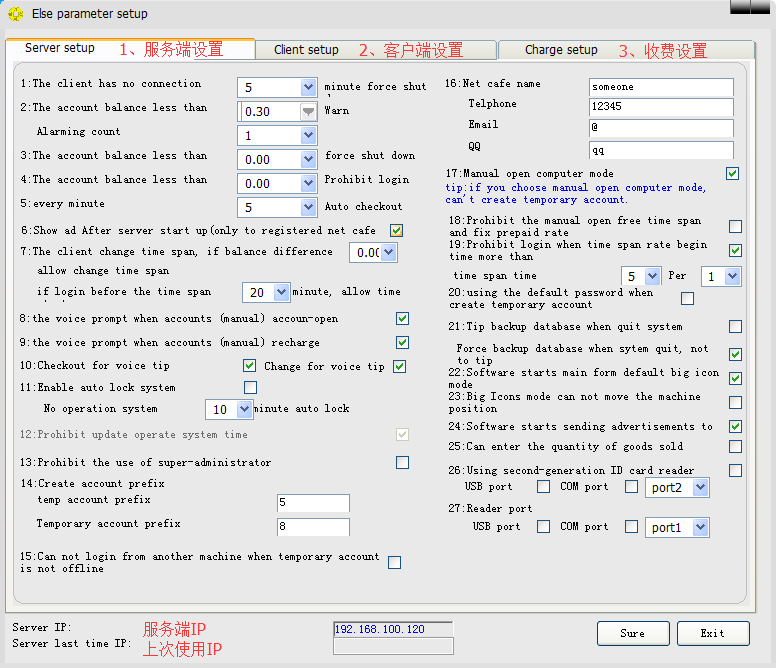The width and height of the screenshot is (776, 668).
Task: Enable auto lock system checkbox
Action: point(250,387)
